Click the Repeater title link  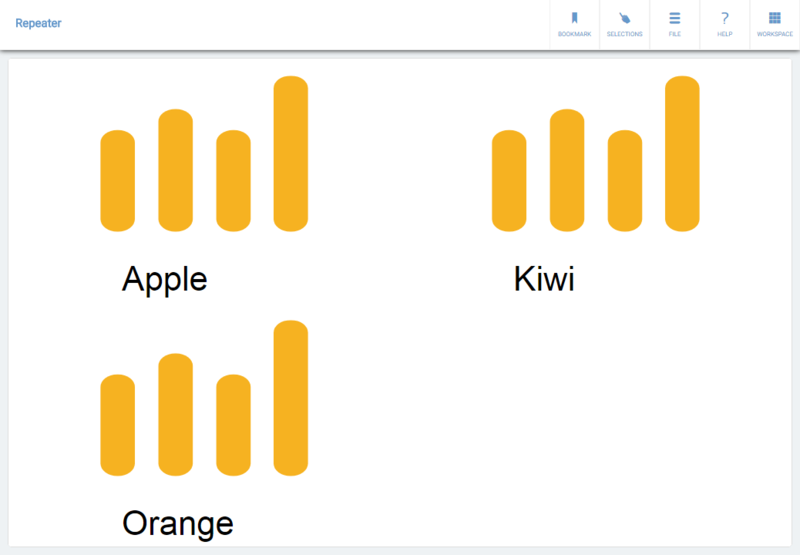pyautogui.click(x=38, y=23)
